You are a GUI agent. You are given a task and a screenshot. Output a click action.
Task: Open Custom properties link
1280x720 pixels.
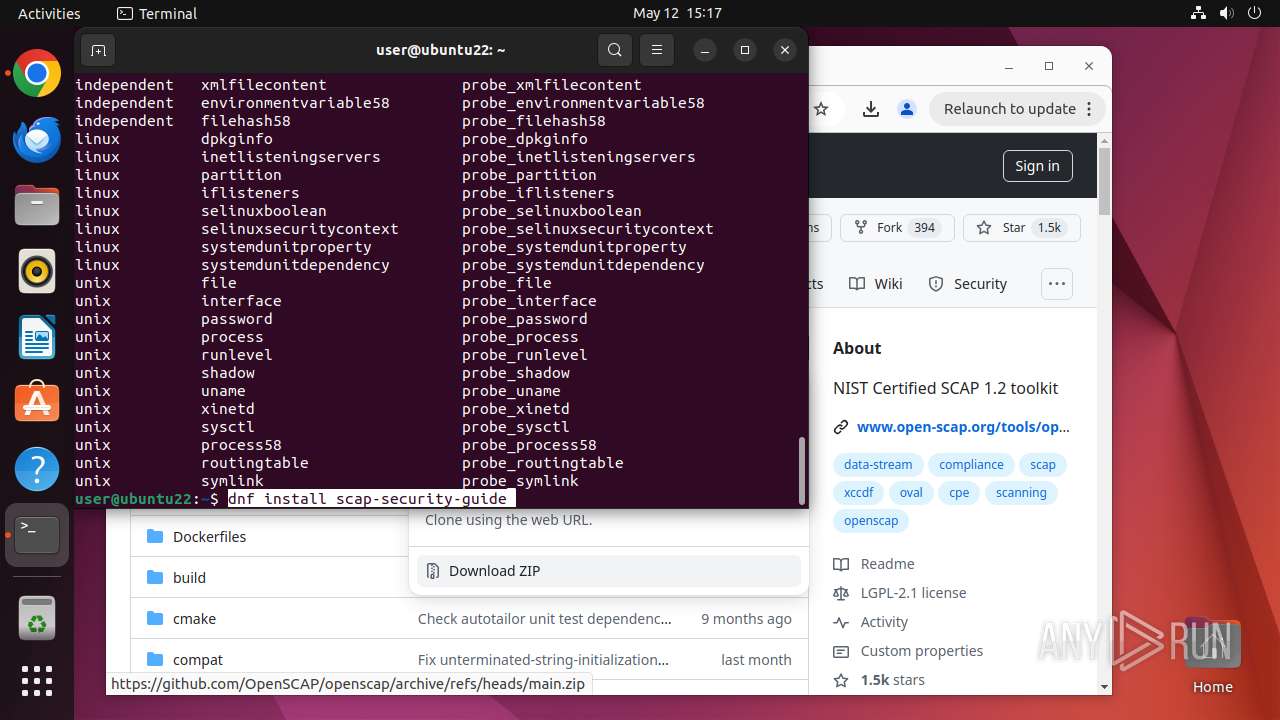921,651
